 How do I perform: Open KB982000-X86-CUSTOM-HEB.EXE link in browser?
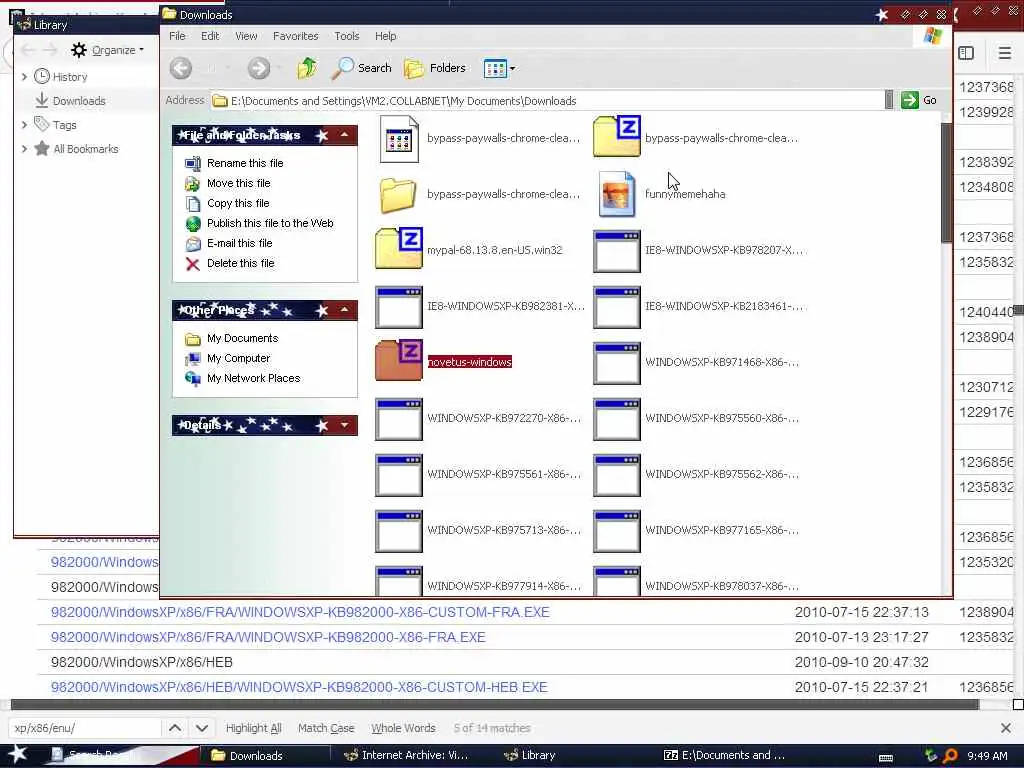[x=299, y=687]
